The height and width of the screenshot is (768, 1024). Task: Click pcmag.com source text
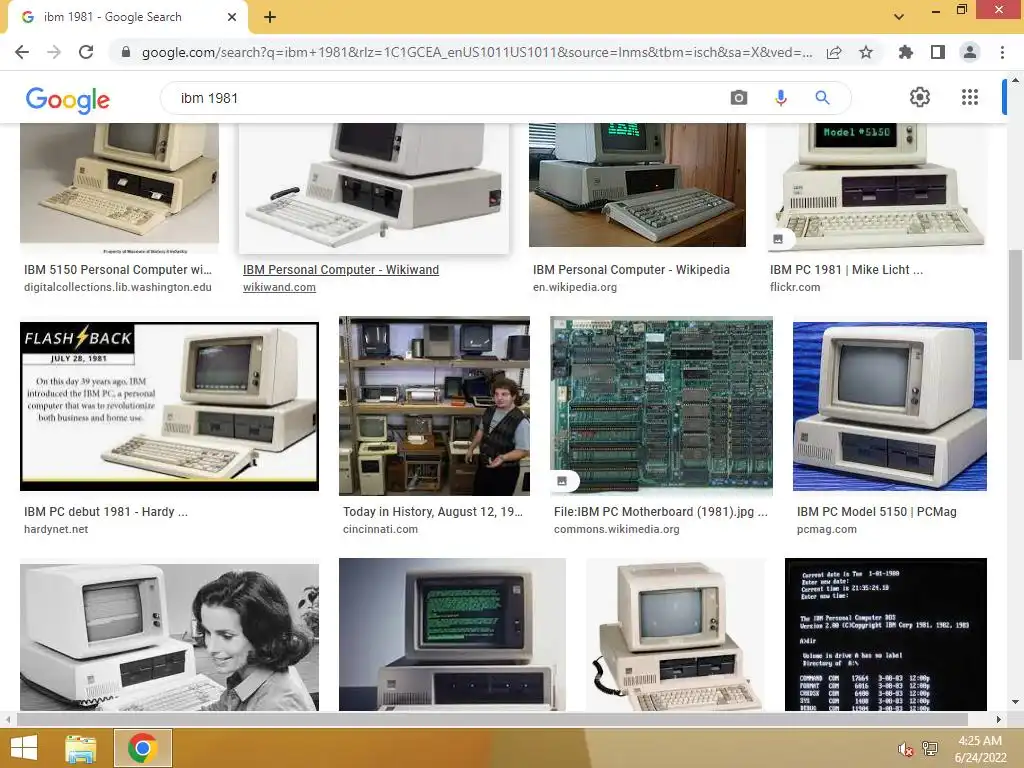tap(827, 530)
